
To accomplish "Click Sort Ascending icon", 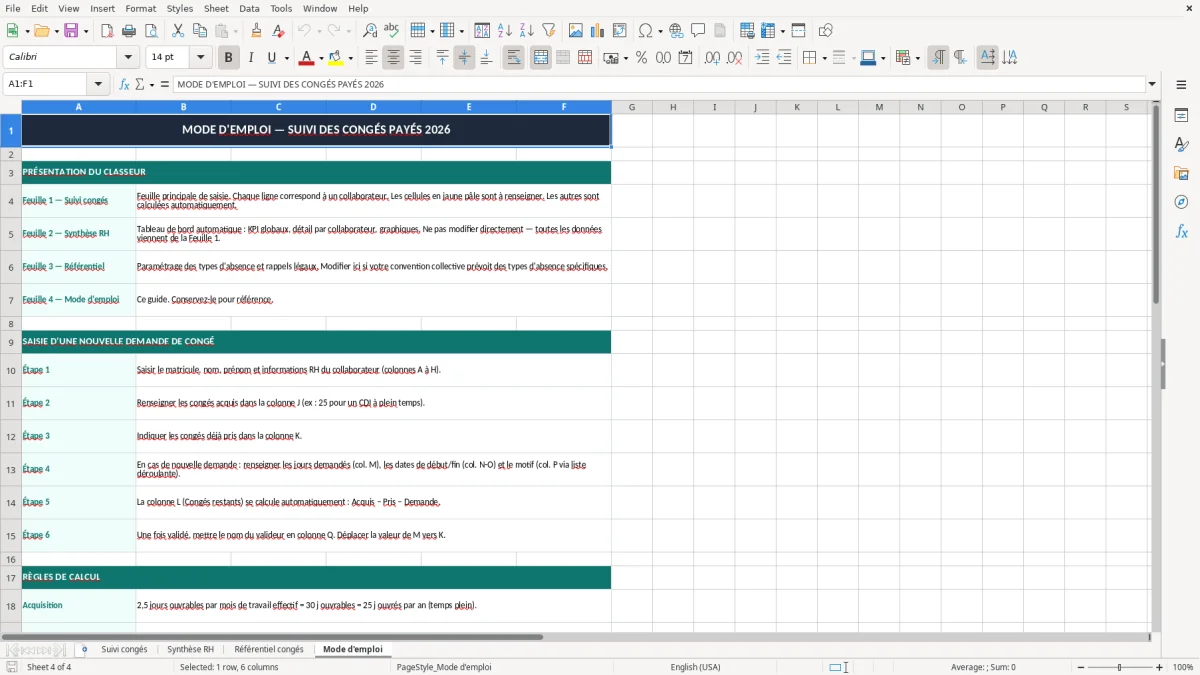I will point(505,31).
